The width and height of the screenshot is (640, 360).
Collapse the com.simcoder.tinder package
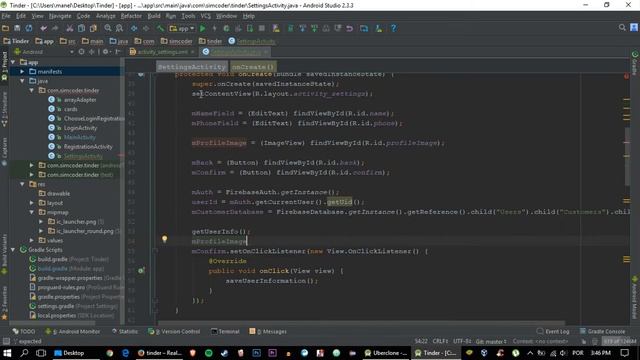click(x=31, y=90)
